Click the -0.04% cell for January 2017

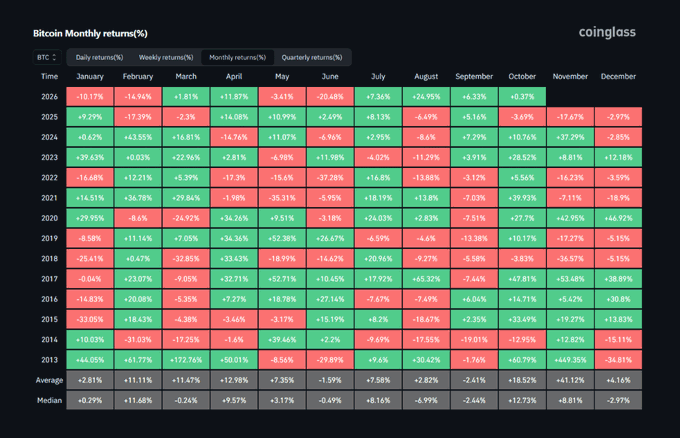point(90,279)
